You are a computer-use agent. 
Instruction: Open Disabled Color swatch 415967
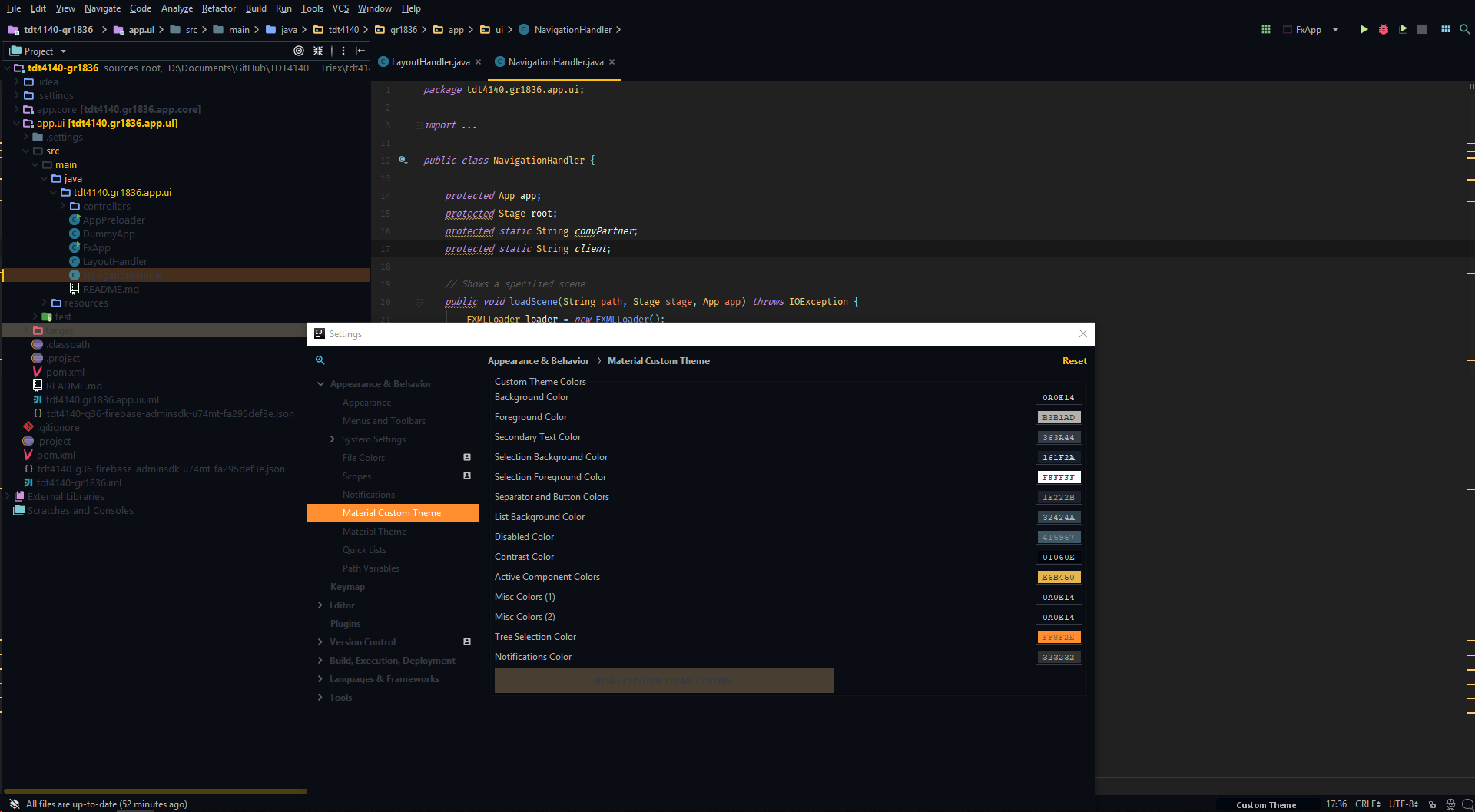pos(1059,537)
